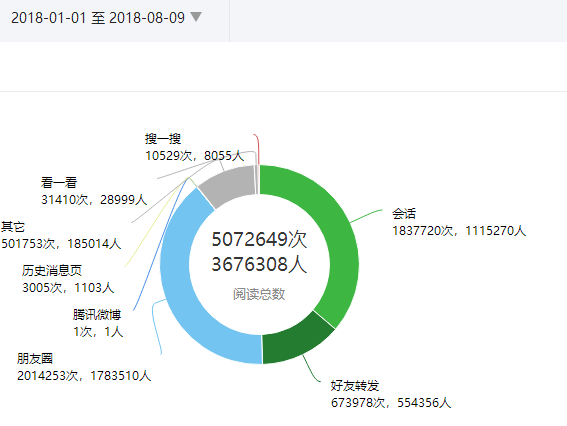Click the value 1837720次，1115270人
The height and width of the screenshot is (426, 567).
point(459,231)
